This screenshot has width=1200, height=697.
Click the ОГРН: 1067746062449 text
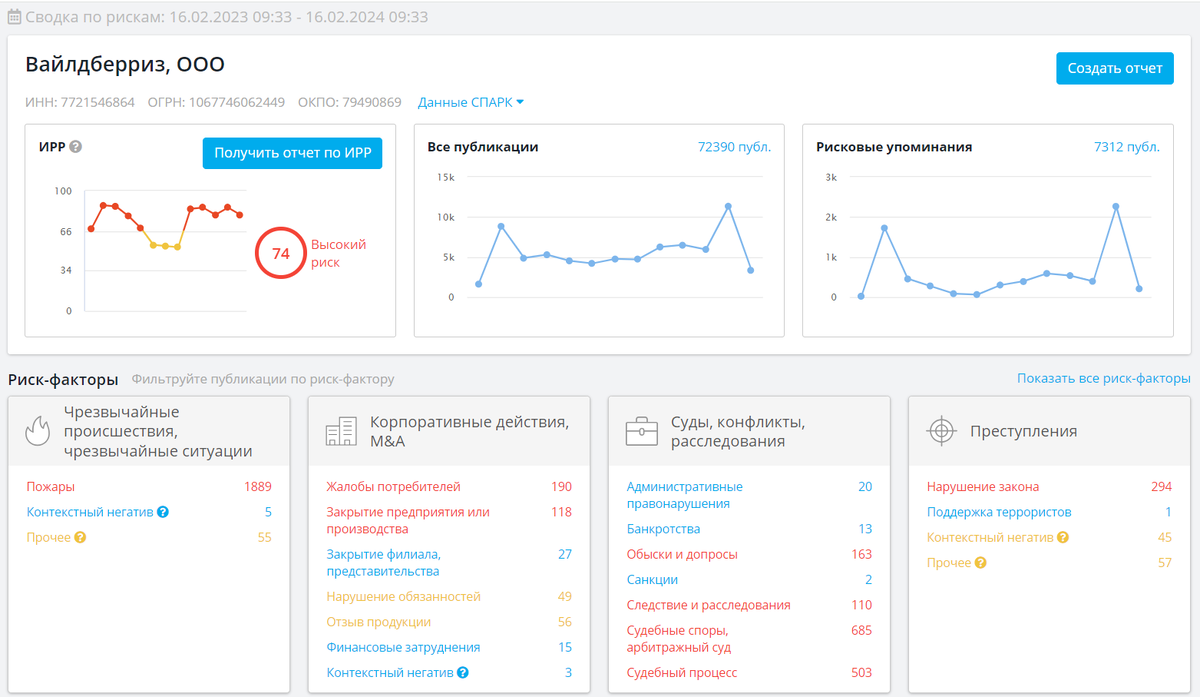(216, 102)
